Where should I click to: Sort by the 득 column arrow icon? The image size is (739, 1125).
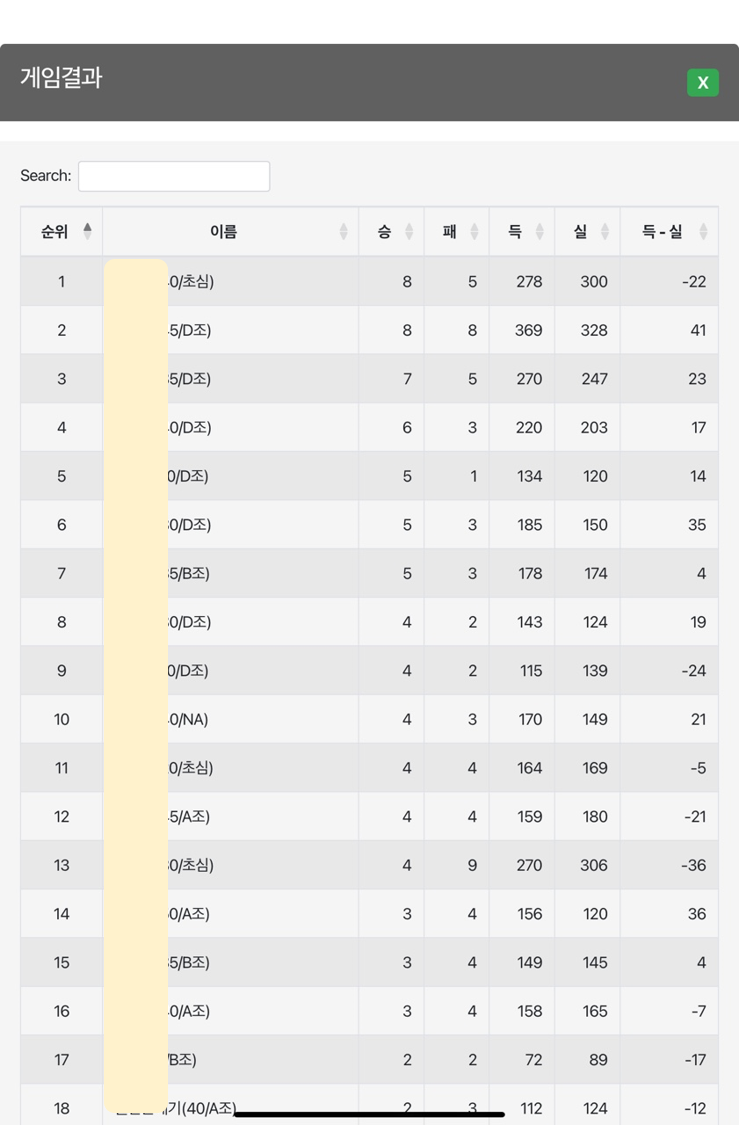tap(540, 231)
